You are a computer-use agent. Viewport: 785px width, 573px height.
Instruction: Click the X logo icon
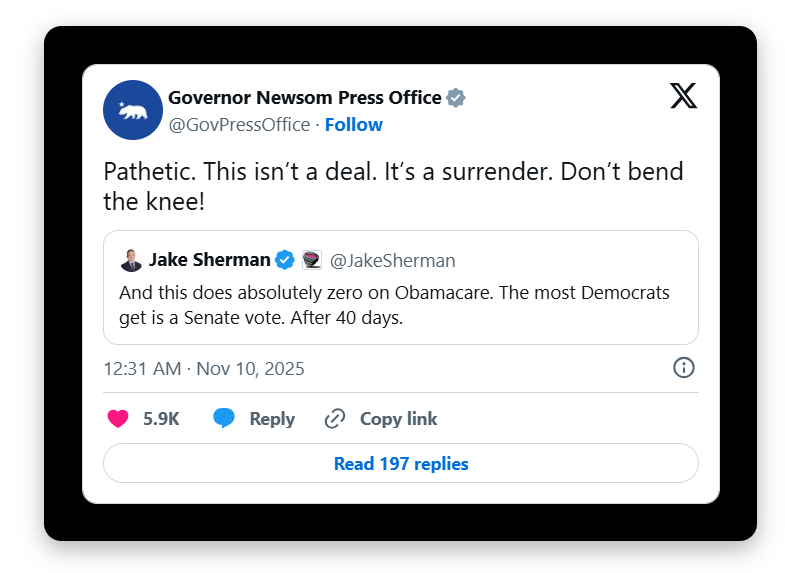(683, 96)
